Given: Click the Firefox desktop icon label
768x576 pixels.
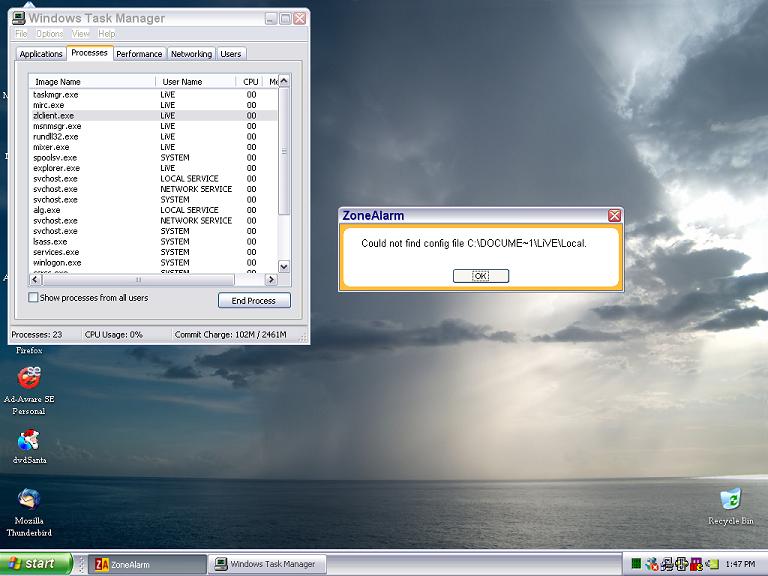Looking at the screenshot, I should point(29,351).
